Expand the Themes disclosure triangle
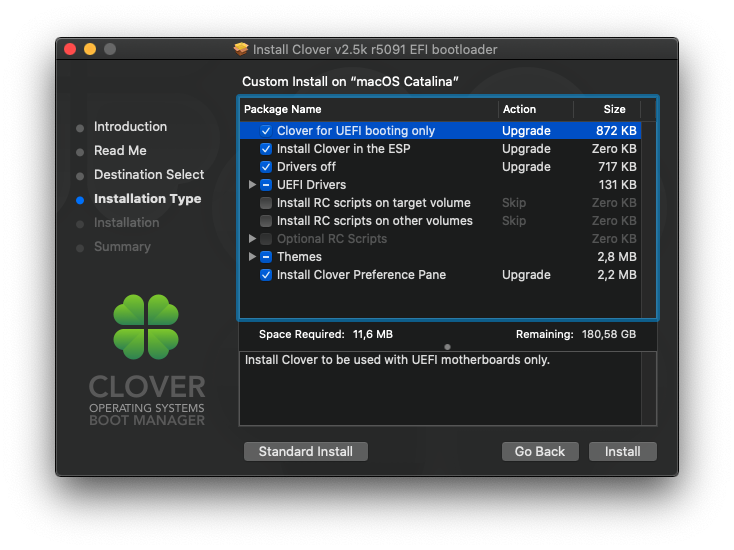This screenshot has height=550, width=734. [252, 257]
